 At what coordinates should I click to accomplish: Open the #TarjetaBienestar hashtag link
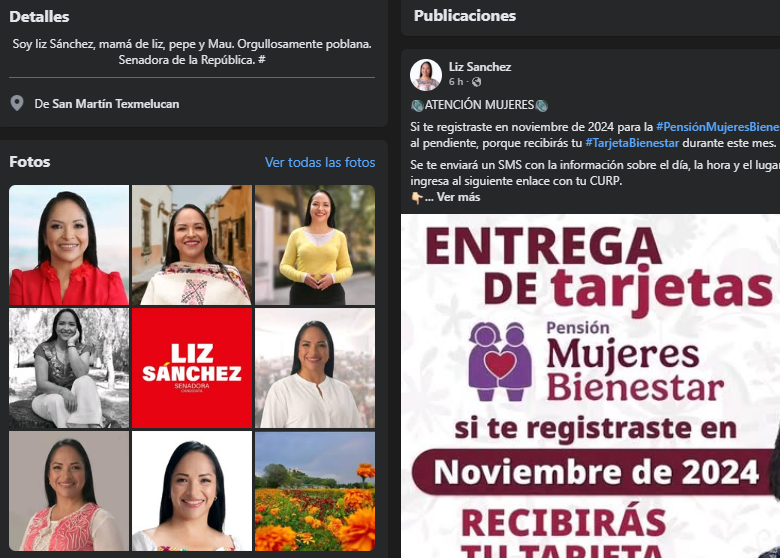(x=632, y=143)
